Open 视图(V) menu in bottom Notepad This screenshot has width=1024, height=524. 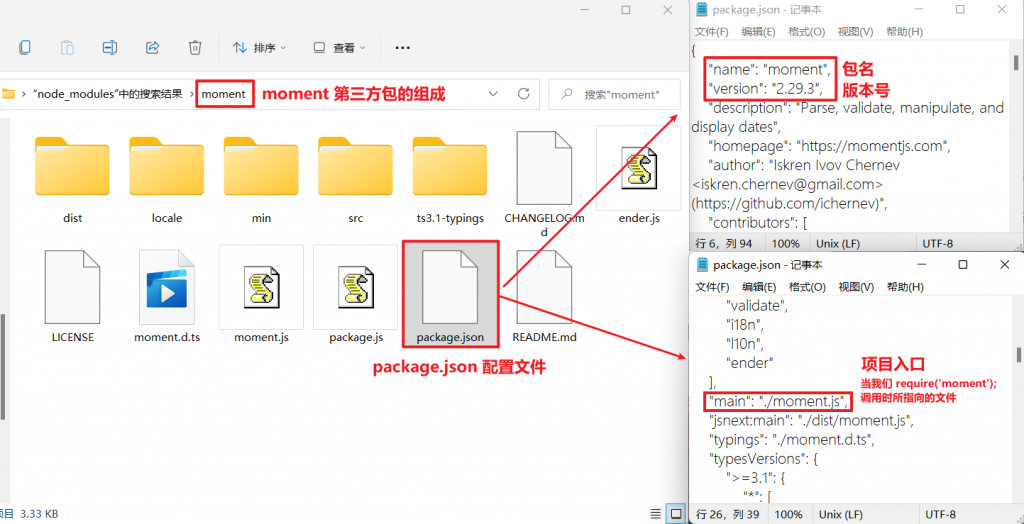[x=856, y=287]
